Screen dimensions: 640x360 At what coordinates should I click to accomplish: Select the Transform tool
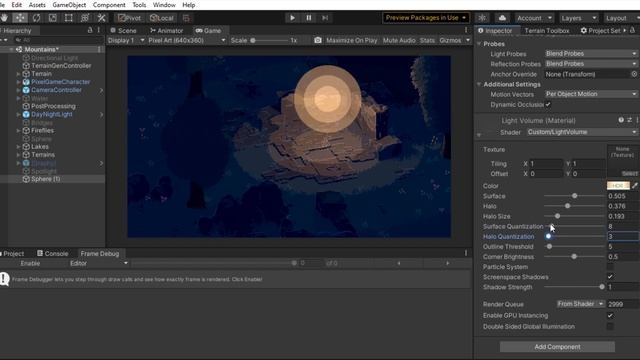coord(85,18)
